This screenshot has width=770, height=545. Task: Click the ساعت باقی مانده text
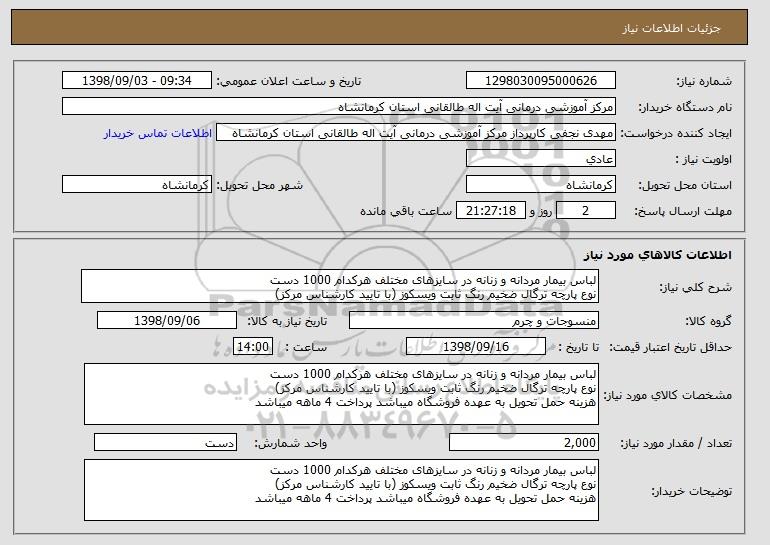(406, 211)
